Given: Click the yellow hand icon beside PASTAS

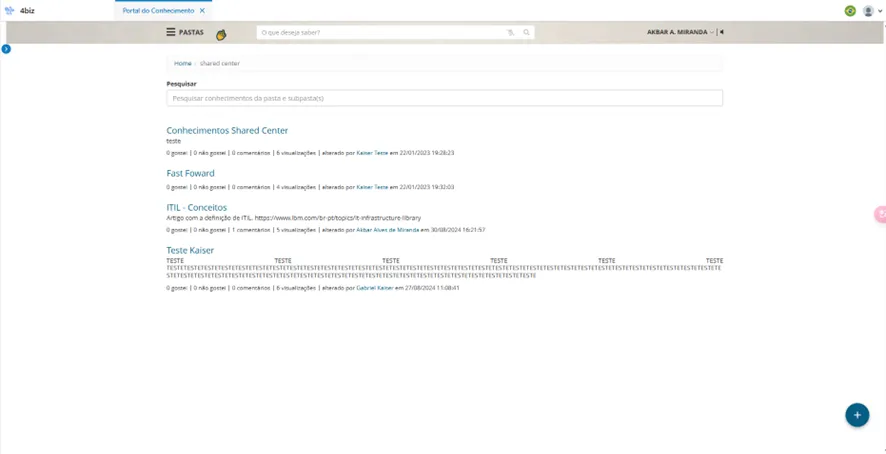Looking at the screenshot, I should (x=221, y=35).
